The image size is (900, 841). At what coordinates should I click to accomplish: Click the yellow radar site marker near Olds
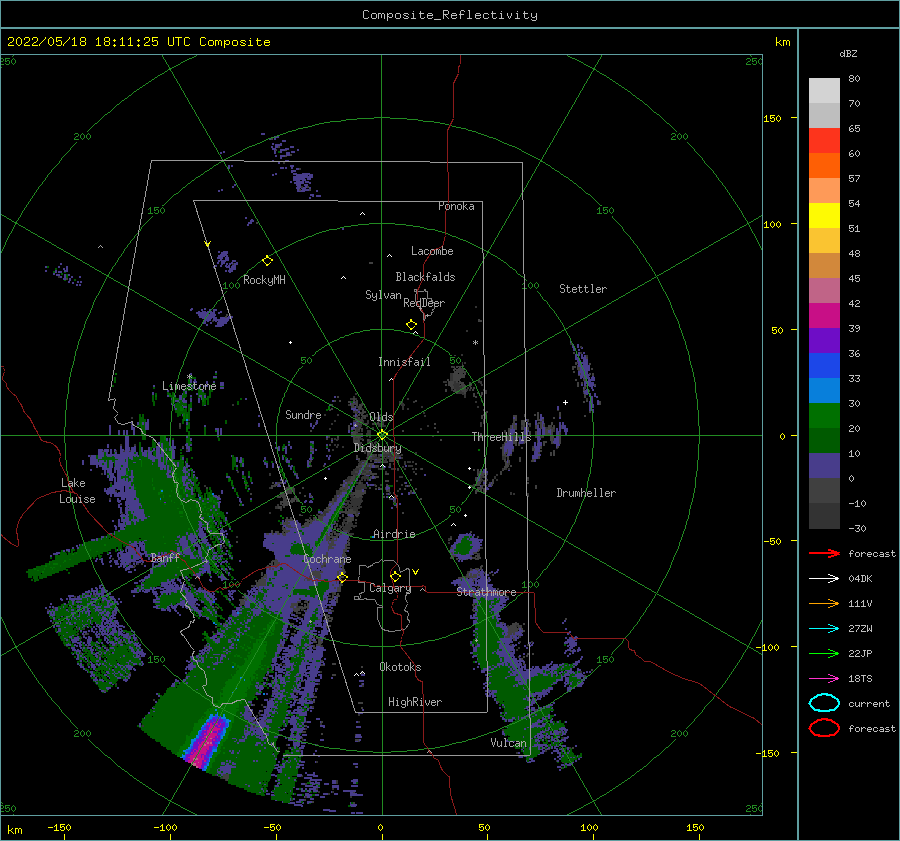coord(382,435)
